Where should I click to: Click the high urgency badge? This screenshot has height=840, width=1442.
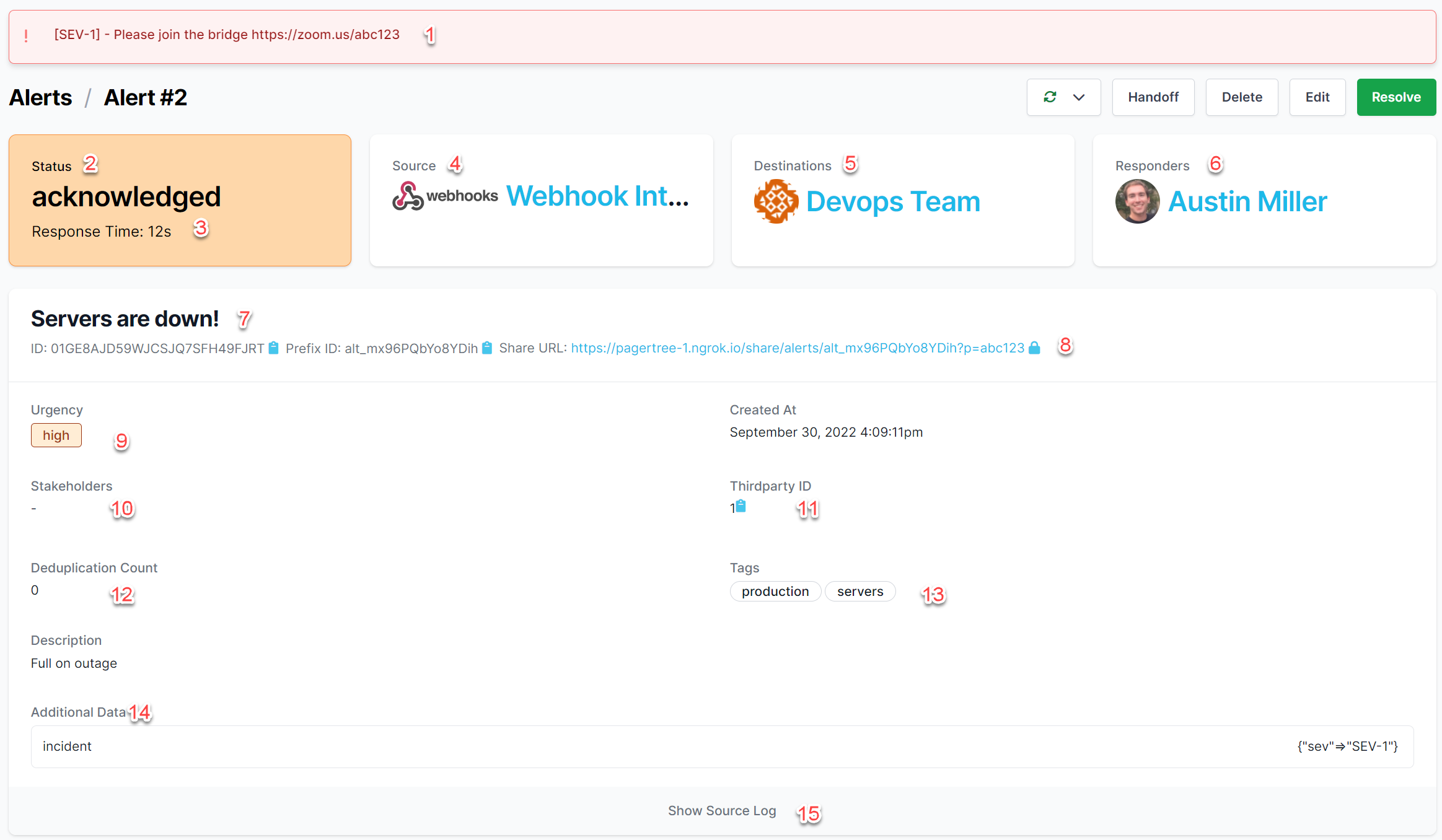pos(56,435)
